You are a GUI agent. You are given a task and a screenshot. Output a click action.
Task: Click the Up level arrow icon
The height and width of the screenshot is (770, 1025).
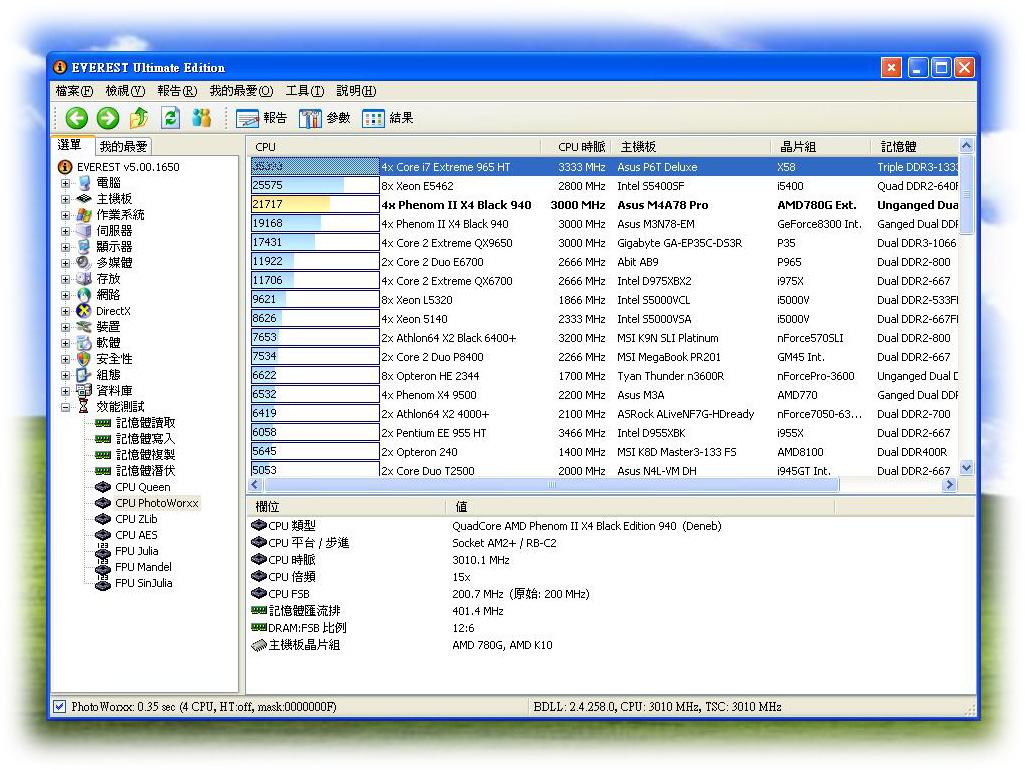pos(139,118)
